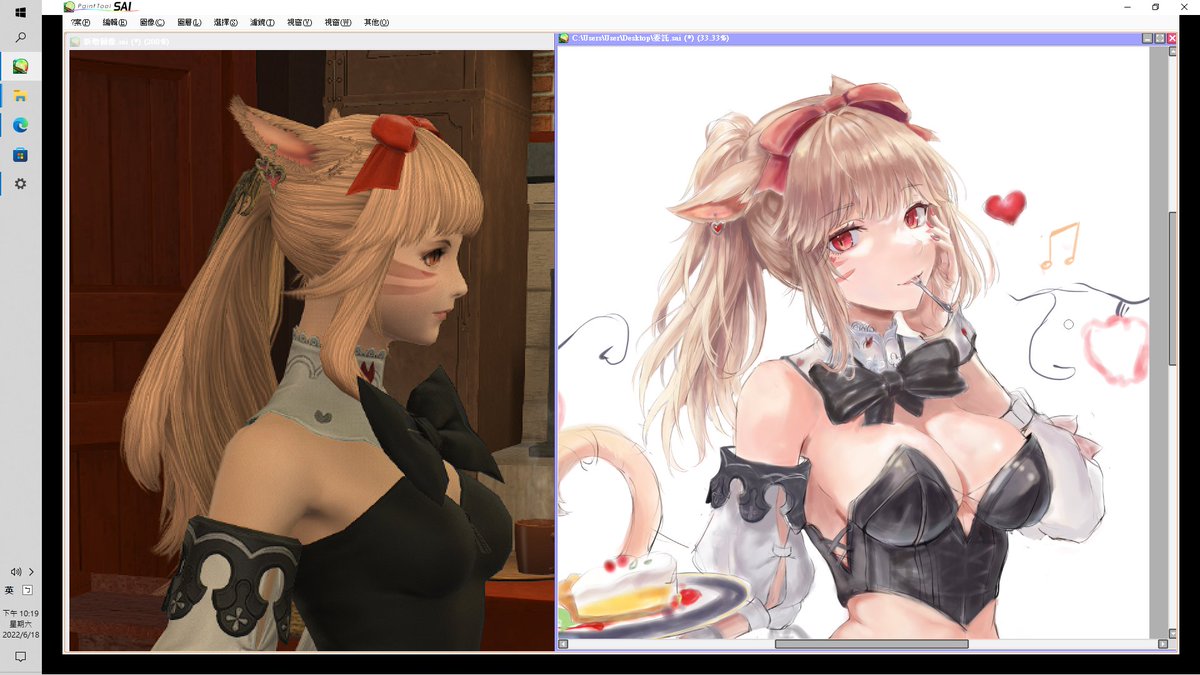
Task: Click the scroll right arrow in drawing window
Action: (1162, 644)
